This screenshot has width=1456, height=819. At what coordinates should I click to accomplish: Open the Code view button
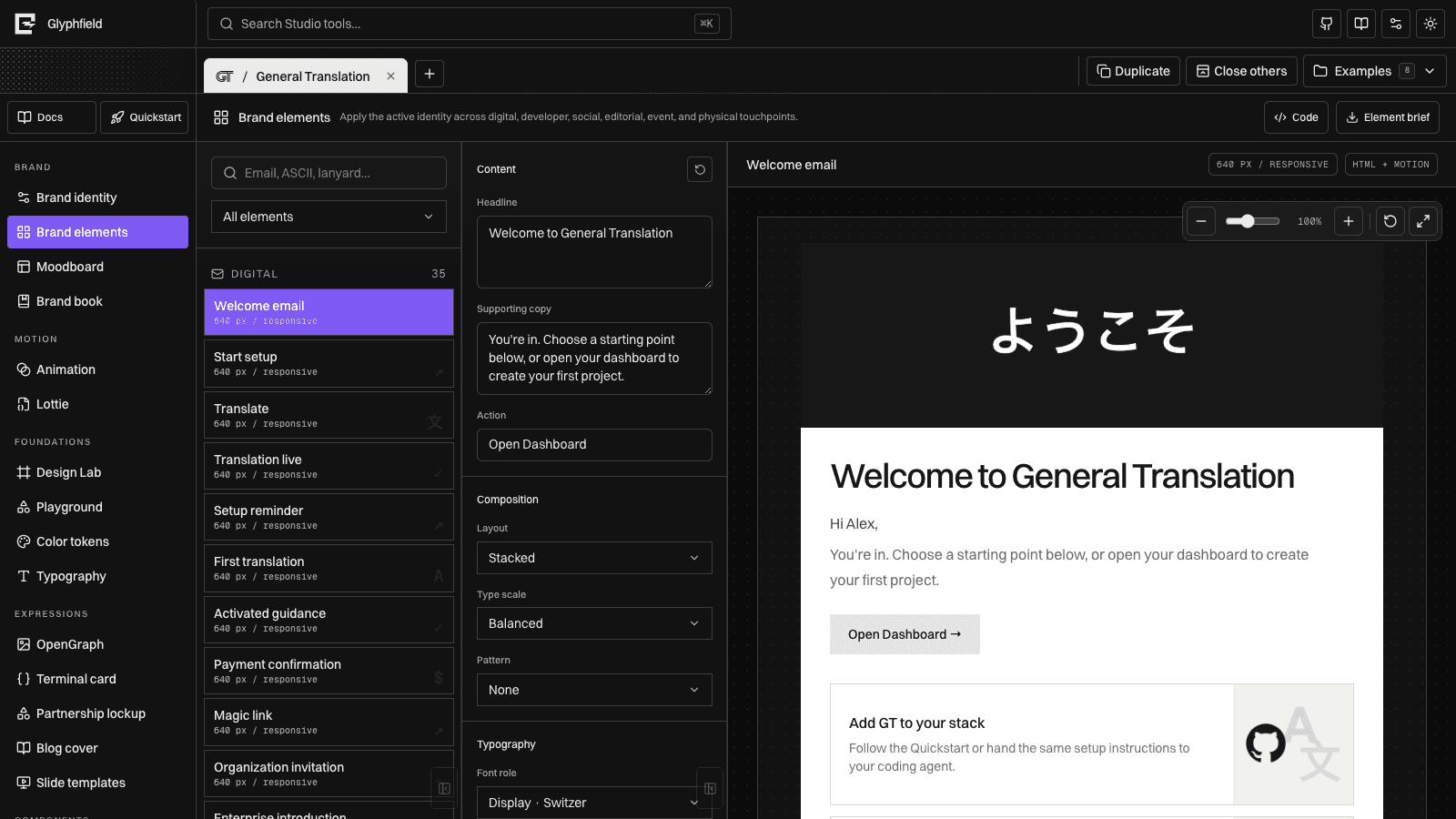coord(1296,117)
